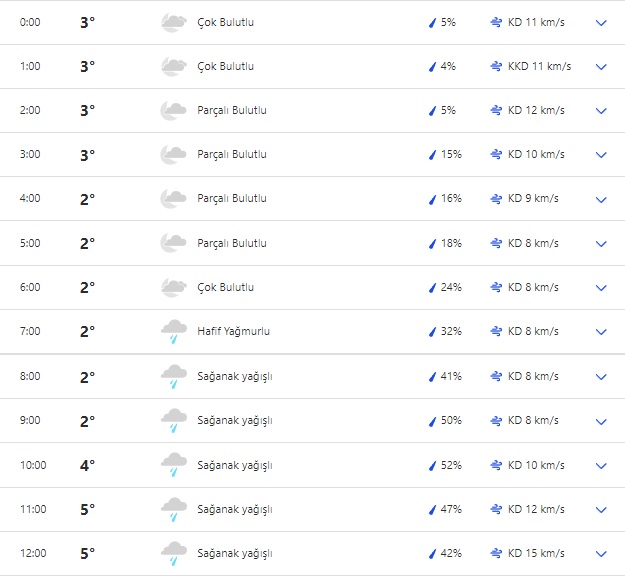
Task: Expand the 0:00 hourly forecast row
Action: [x=601, y=22]
